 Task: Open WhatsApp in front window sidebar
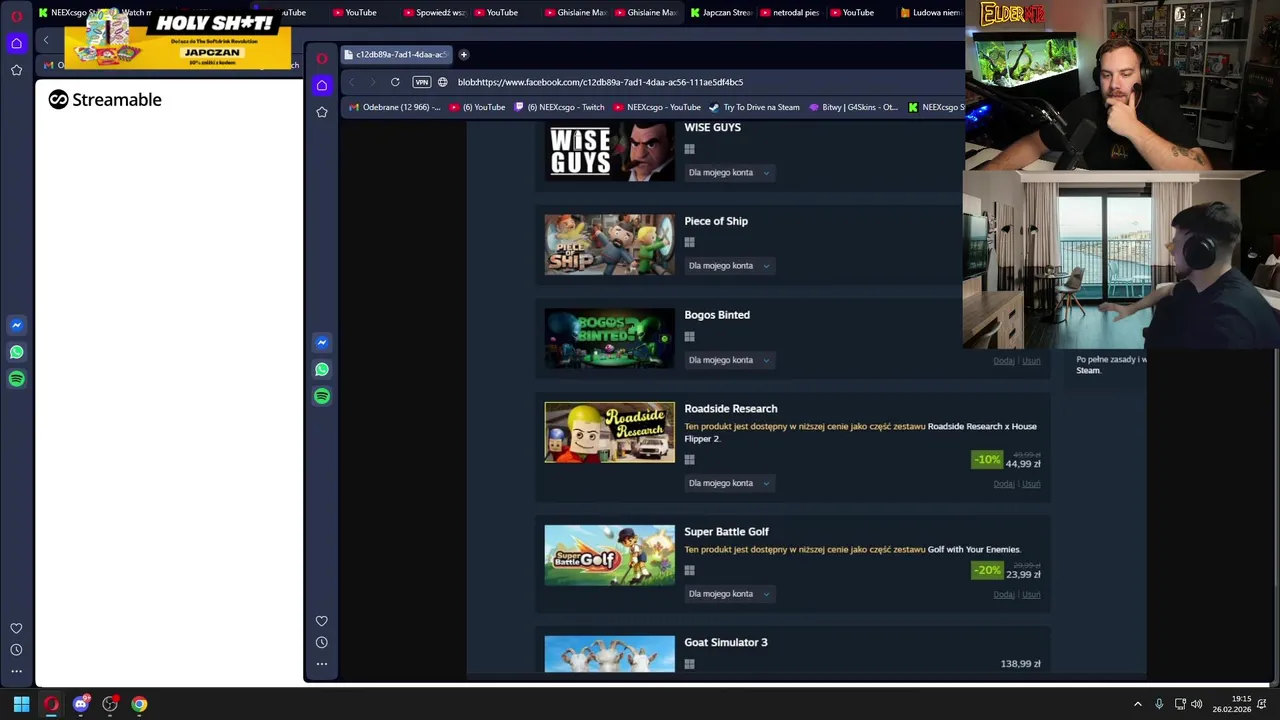click(322, 369)
